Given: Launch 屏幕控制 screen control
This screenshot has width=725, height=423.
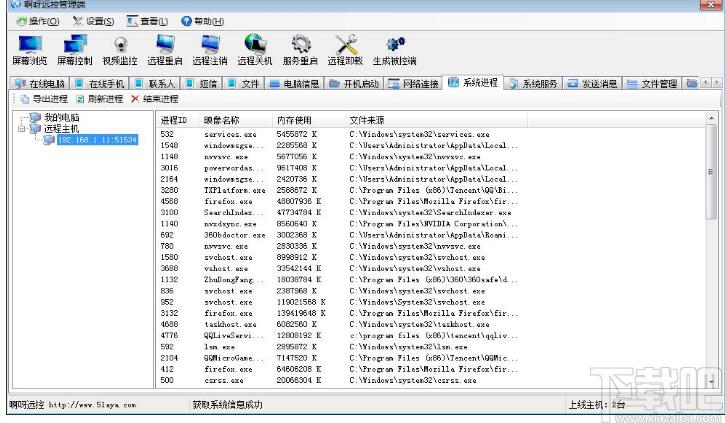Looking at the screenshot, I should coord(74,50).
